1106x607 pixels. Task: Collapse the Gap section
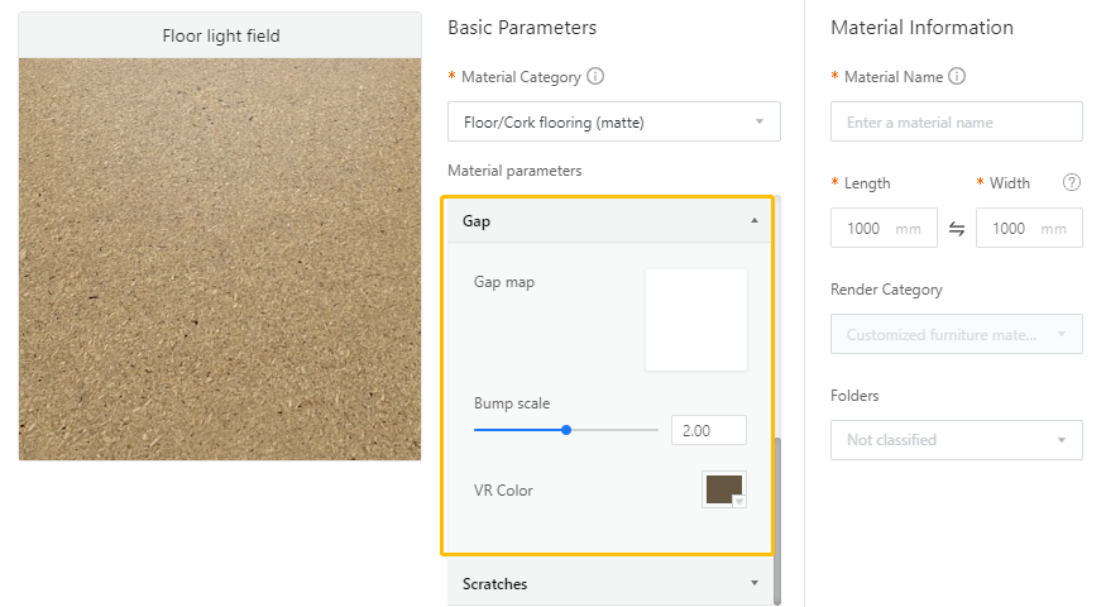click(754, 221)
